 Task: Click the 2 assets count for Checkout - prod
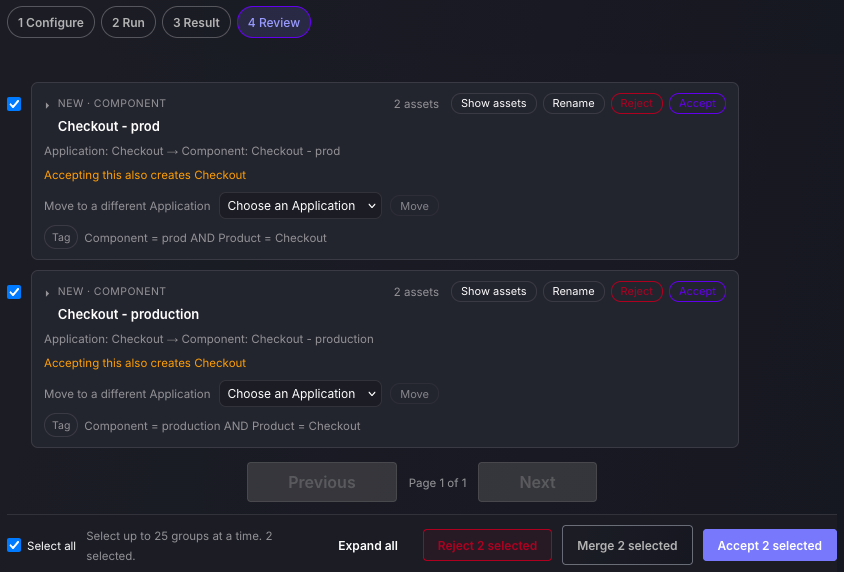tap(416, 104)
